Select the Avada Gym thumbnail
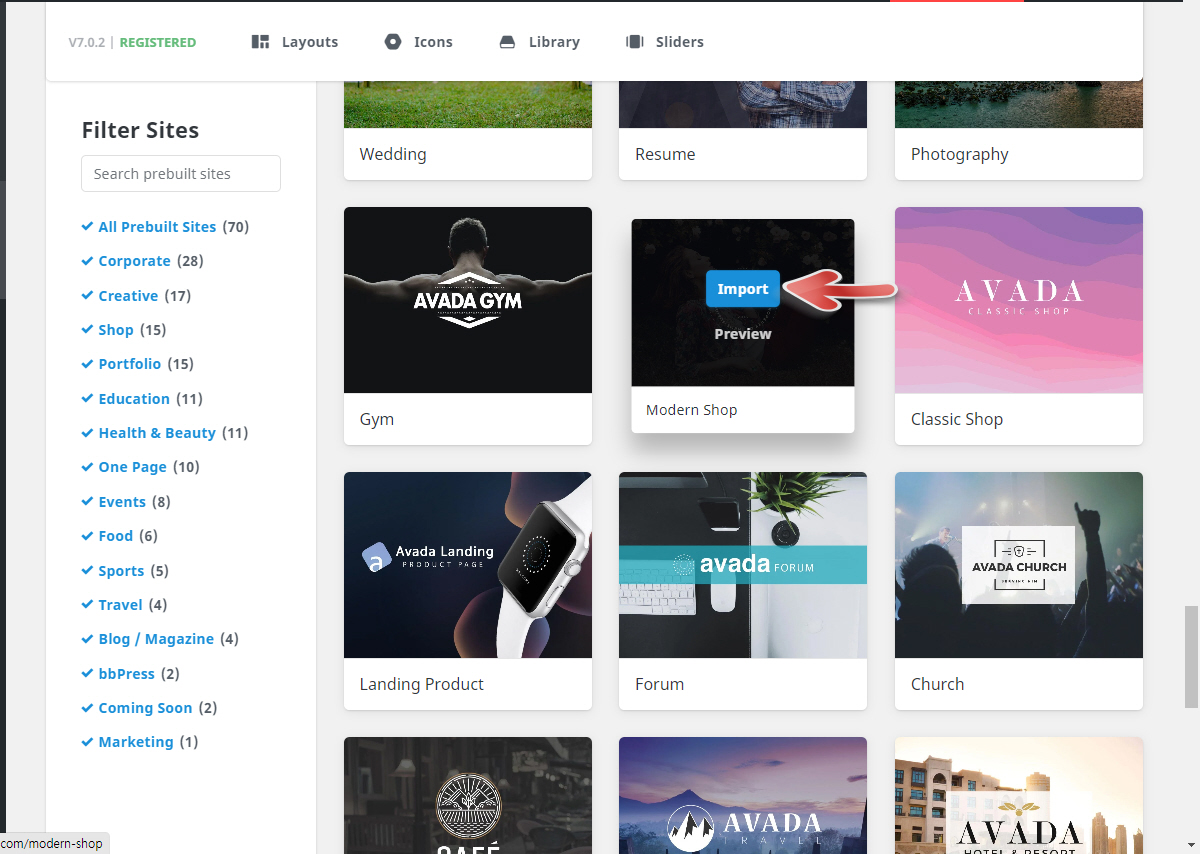1200x854 pixels. tap(468, 300)
